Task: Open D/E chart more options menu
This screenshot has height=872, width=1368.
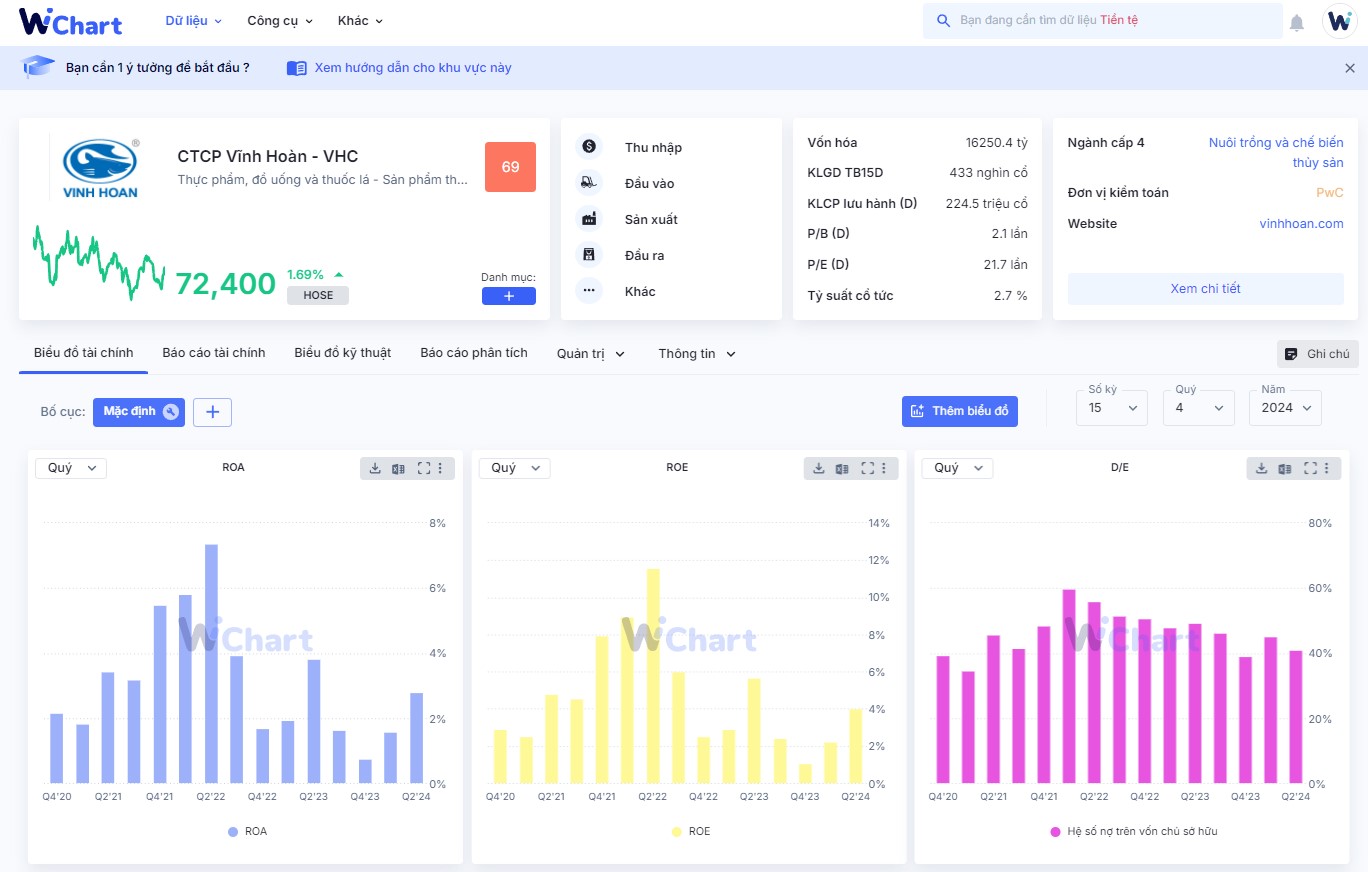Action: click(1328, 468)
